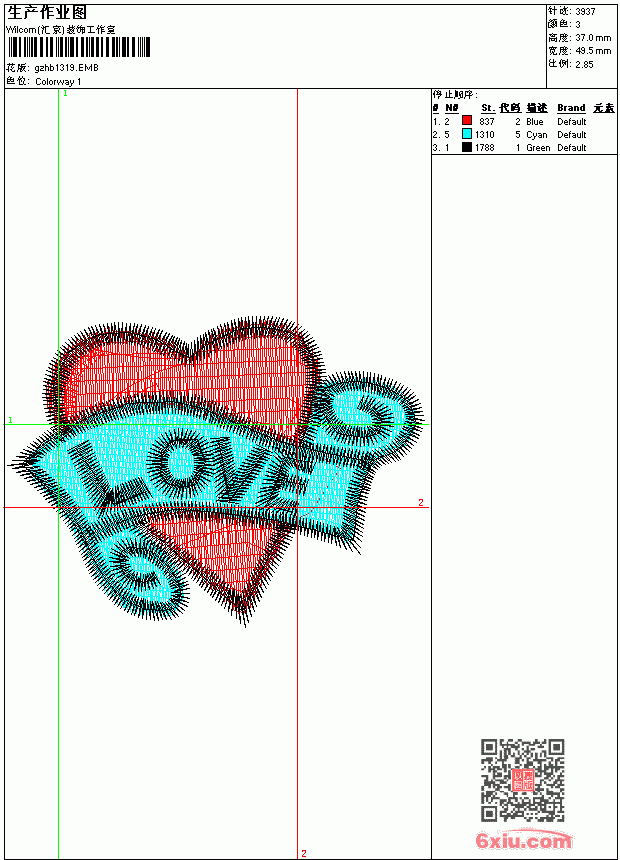This screenshot has width=620, height=860.
Task: Click the green guide marker 1 at top
Action: (x=65, y=94)
